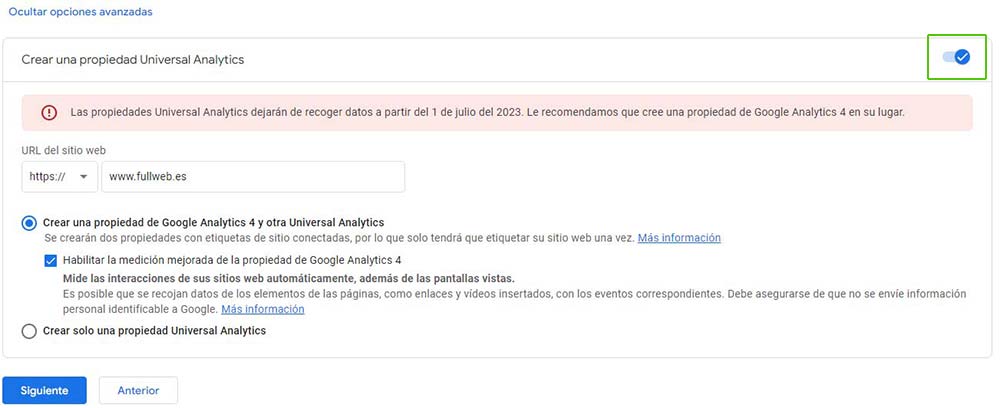Select the 'Crear solo una propiedad Universal Analytics' radio
Image resolution: width=1000 pixels, height=408 pixels.
pyautogui.click(x=29, y=332)
